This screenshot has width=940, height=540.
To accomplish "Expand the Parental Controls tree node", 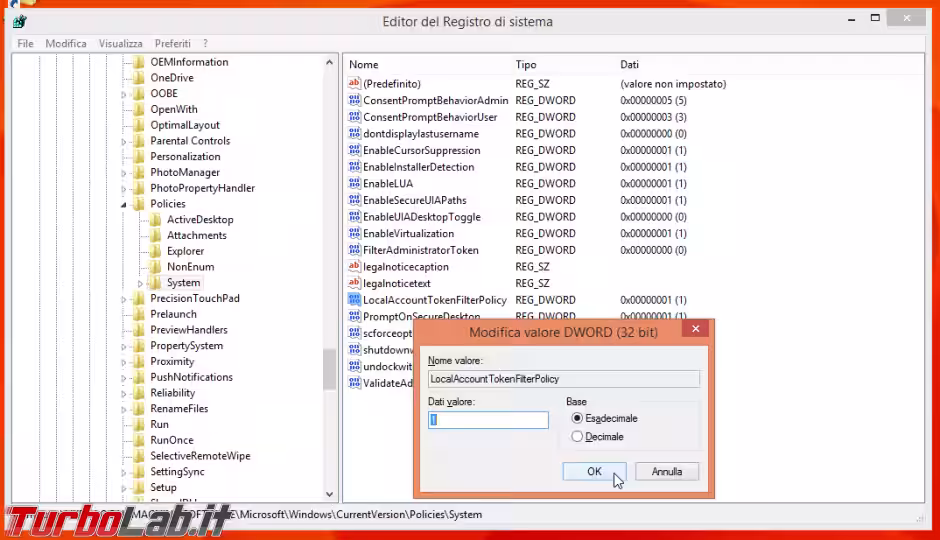I will 125,141.
